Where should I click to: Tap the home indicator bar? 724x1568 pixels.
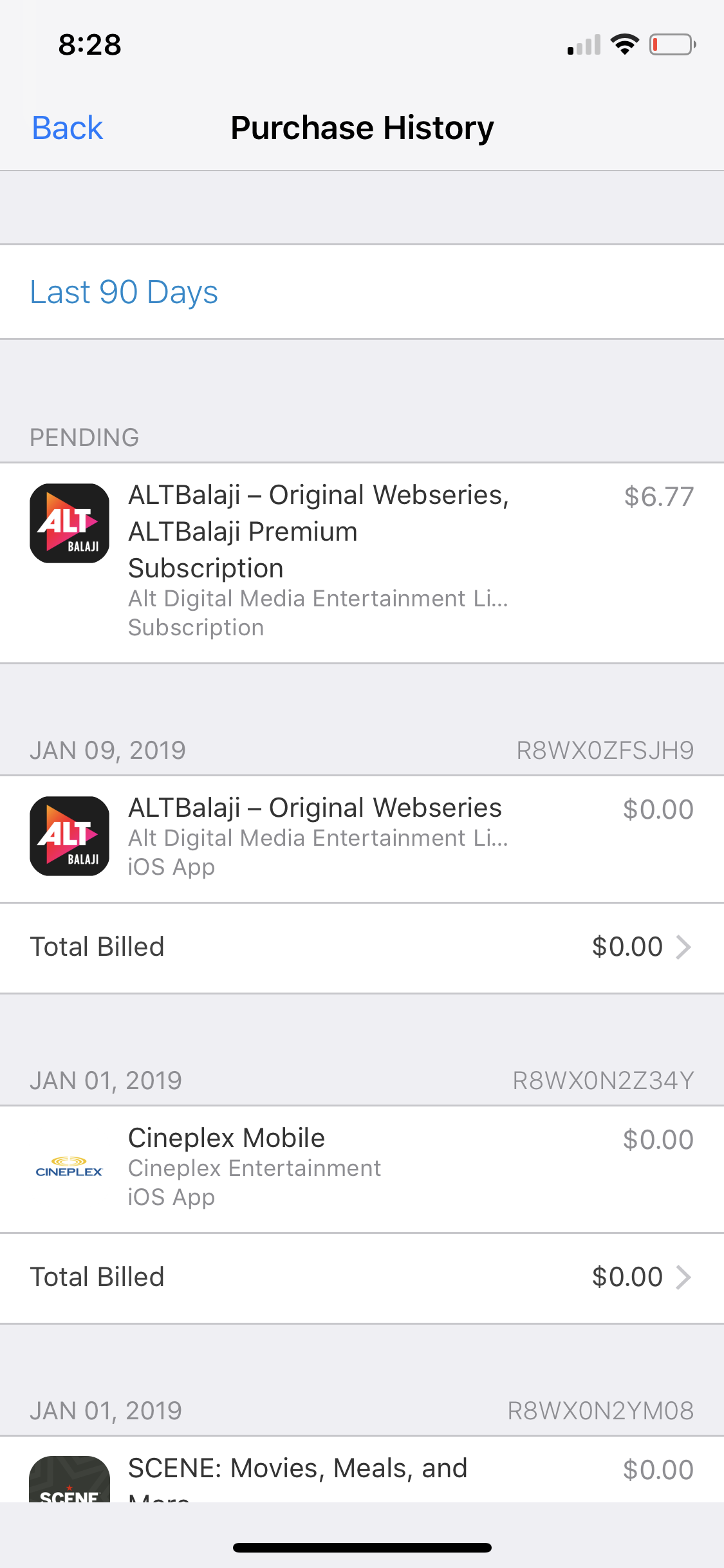(x=362, y=1547)
